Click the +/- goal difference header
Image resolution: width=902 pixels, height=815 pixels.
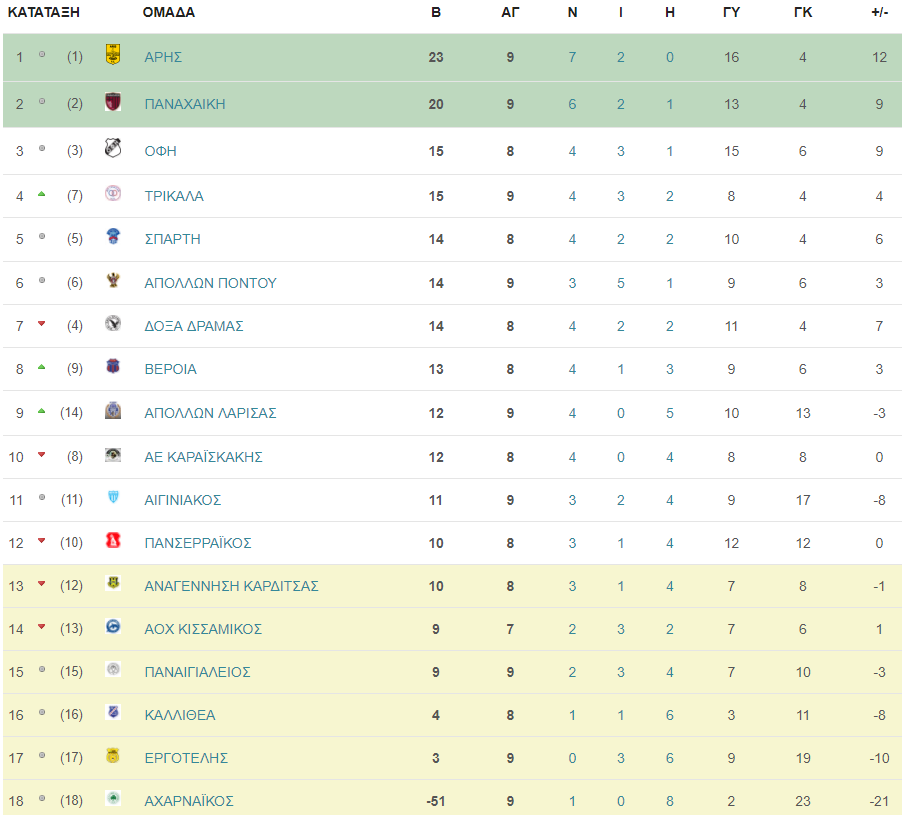880,12
